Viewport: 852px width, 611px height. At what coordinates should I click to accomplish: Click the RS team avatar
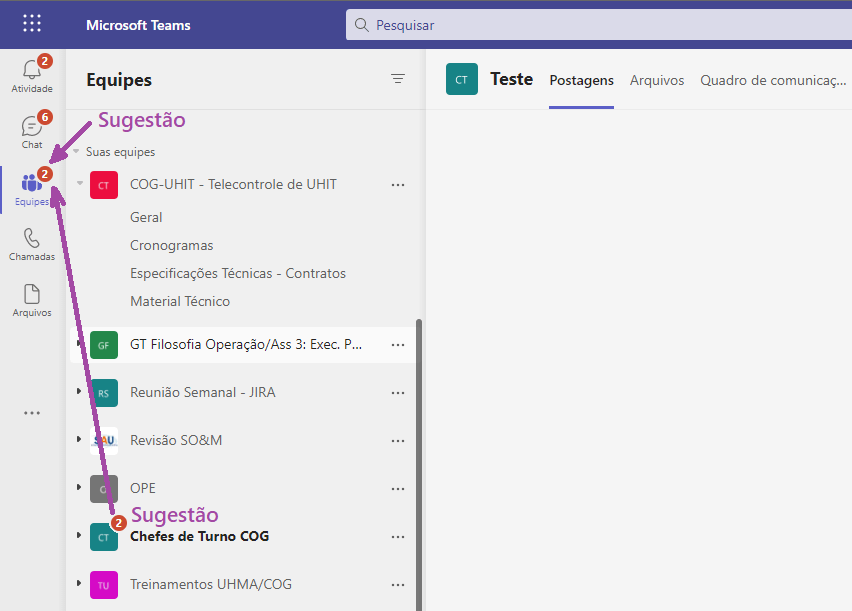(x=104, y=393)
